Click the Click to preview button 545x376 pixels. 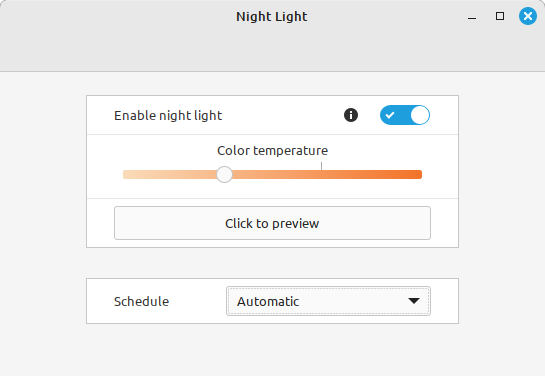(272, 223)
